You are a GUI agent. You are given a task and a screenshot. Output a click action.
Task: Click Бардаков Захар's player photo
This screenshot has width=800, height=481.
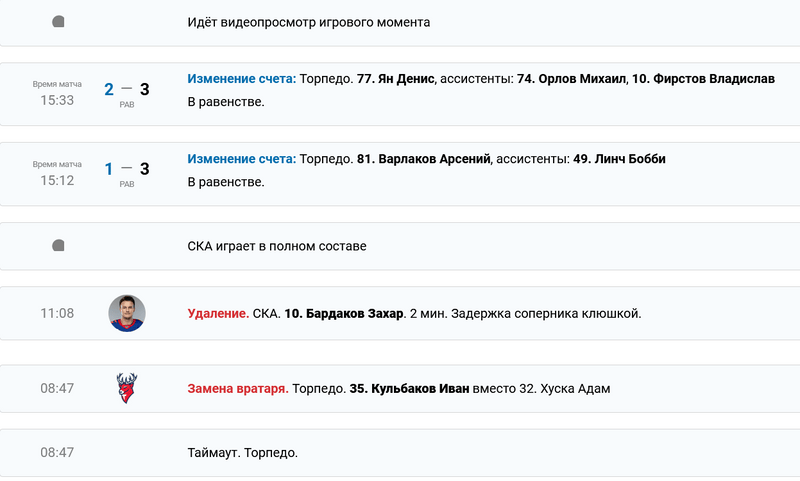click(x=127, y=313)
